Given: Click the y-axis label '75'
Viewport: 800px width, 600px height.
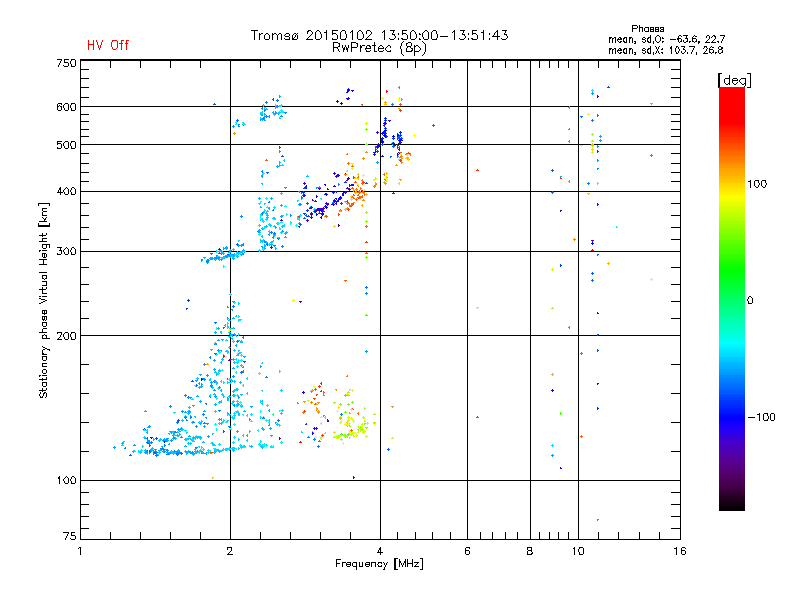Looking at the screenshot, I should 69,536.
